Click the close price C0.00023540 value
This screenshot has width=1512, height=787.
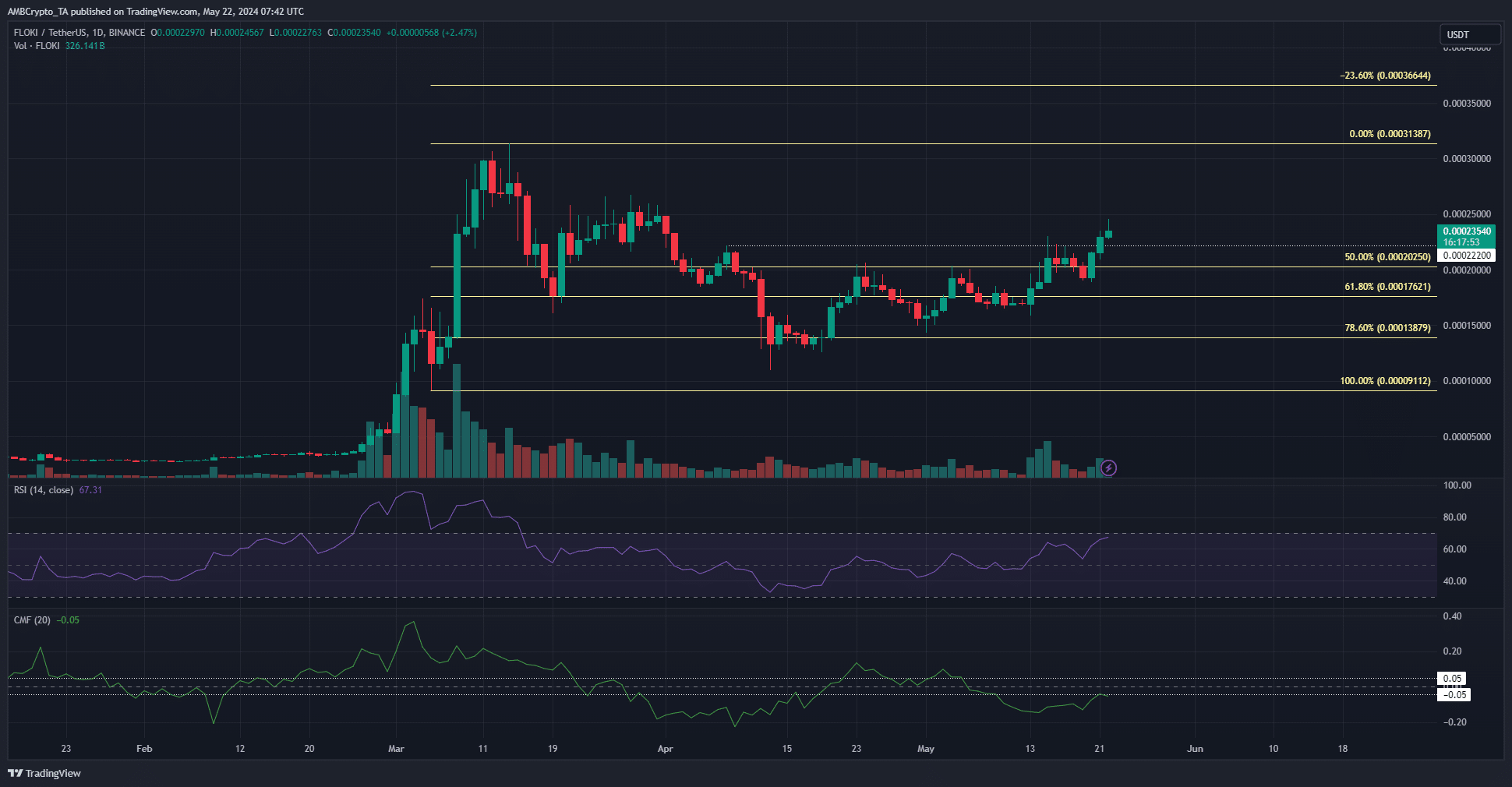tap(354, 33)
